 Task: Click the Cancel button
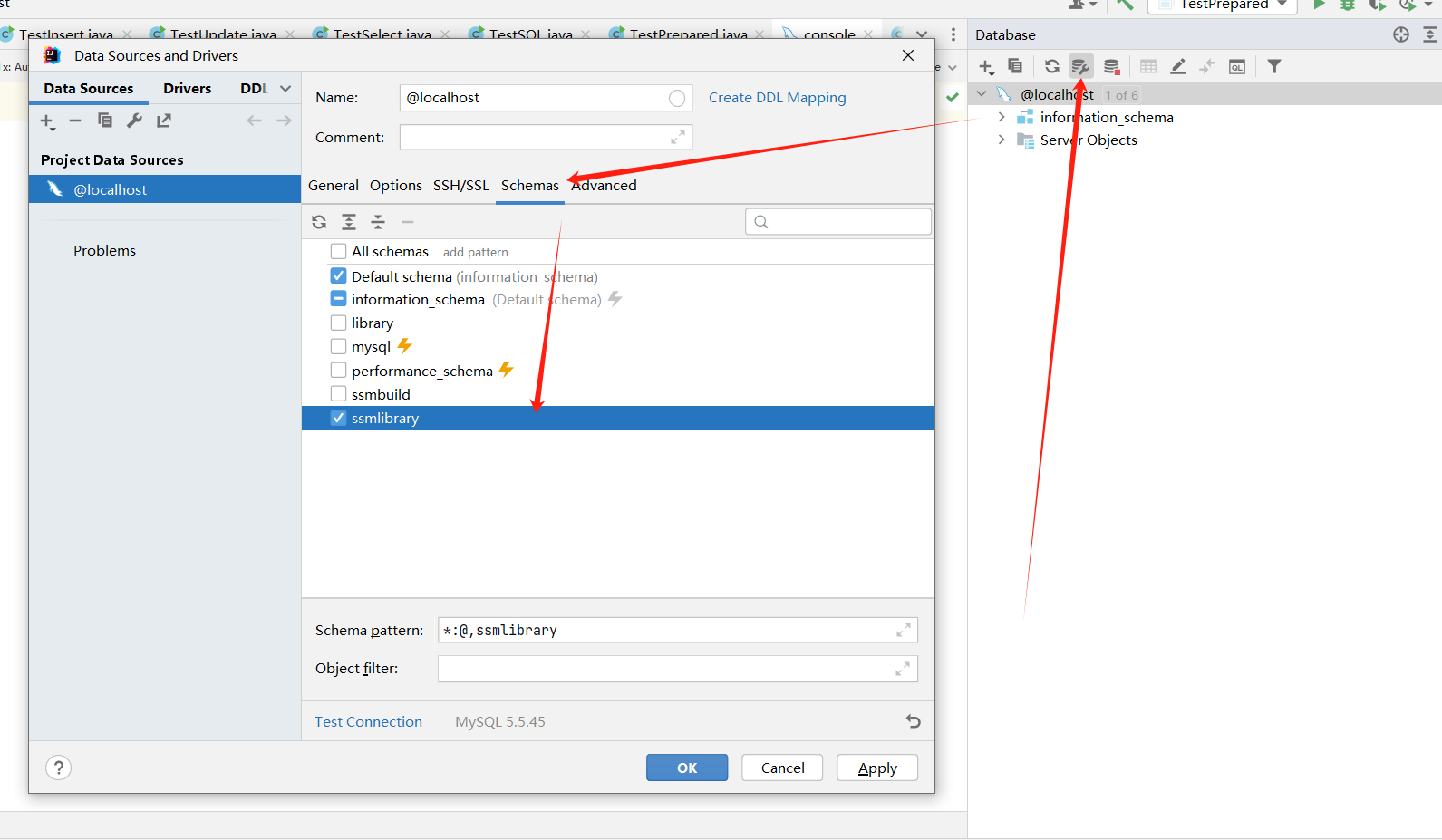click(782, 768)
